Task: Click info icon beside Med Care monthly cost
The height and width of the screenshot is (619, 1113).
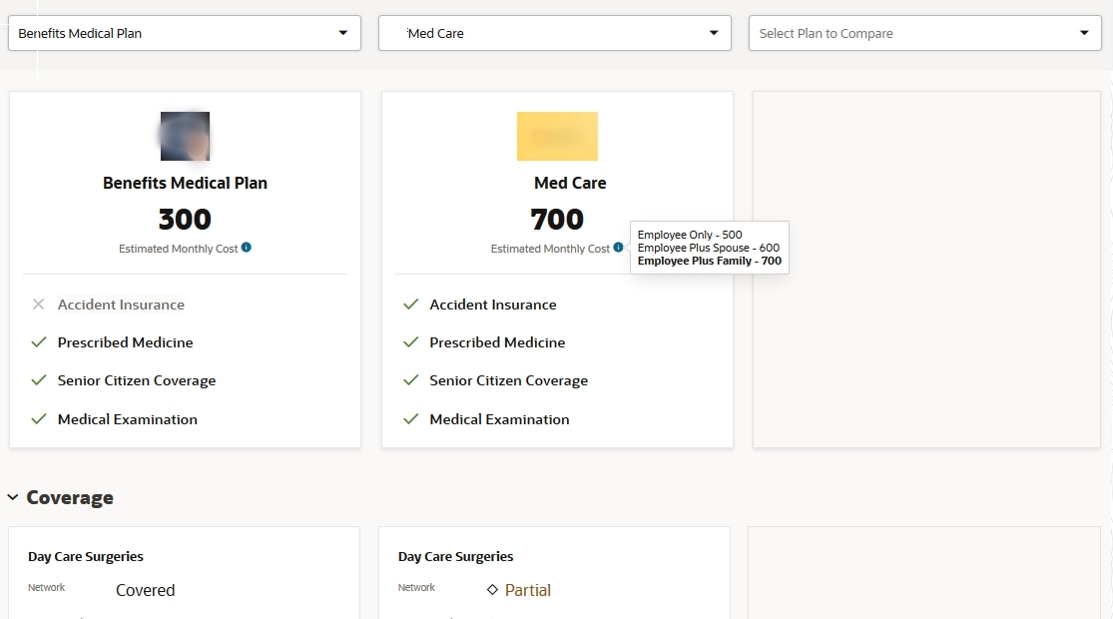Action: [x=618, y=248]
